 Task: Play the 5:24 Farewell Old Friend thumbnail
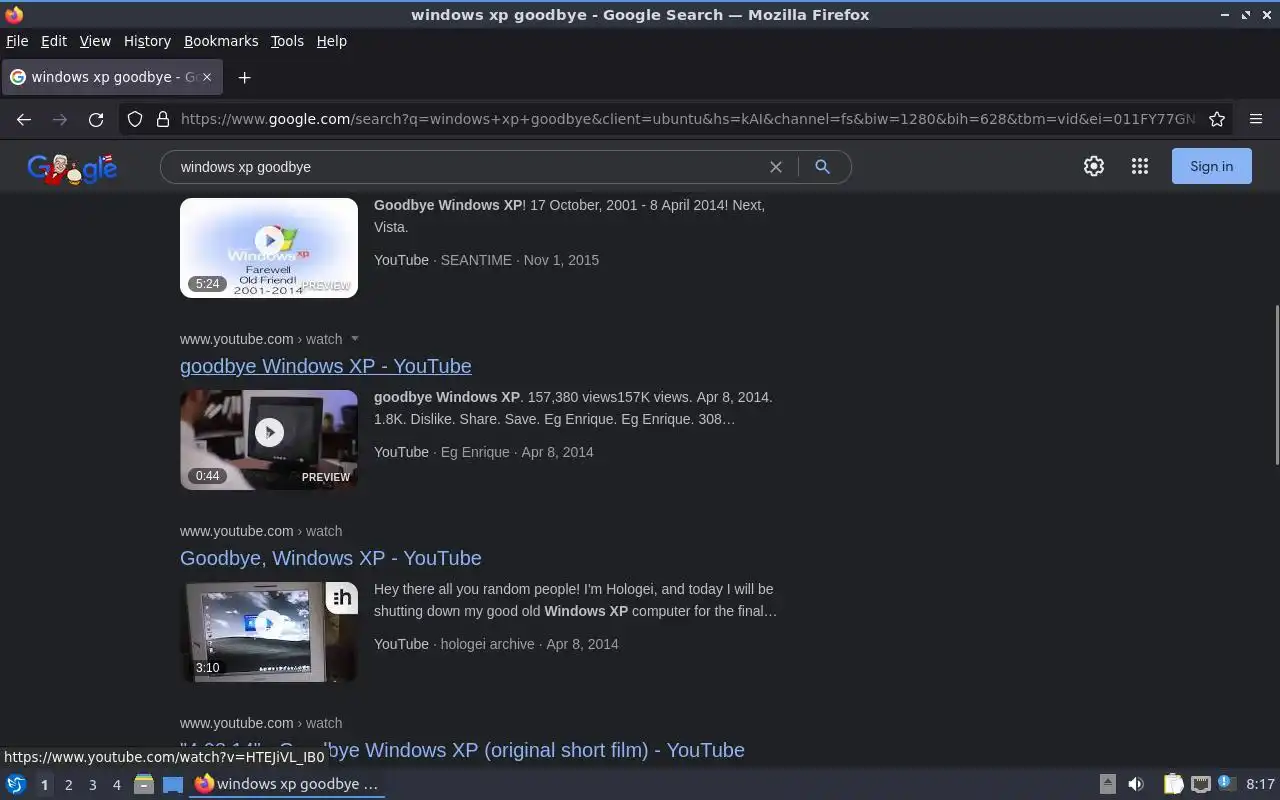click(269, 248)
